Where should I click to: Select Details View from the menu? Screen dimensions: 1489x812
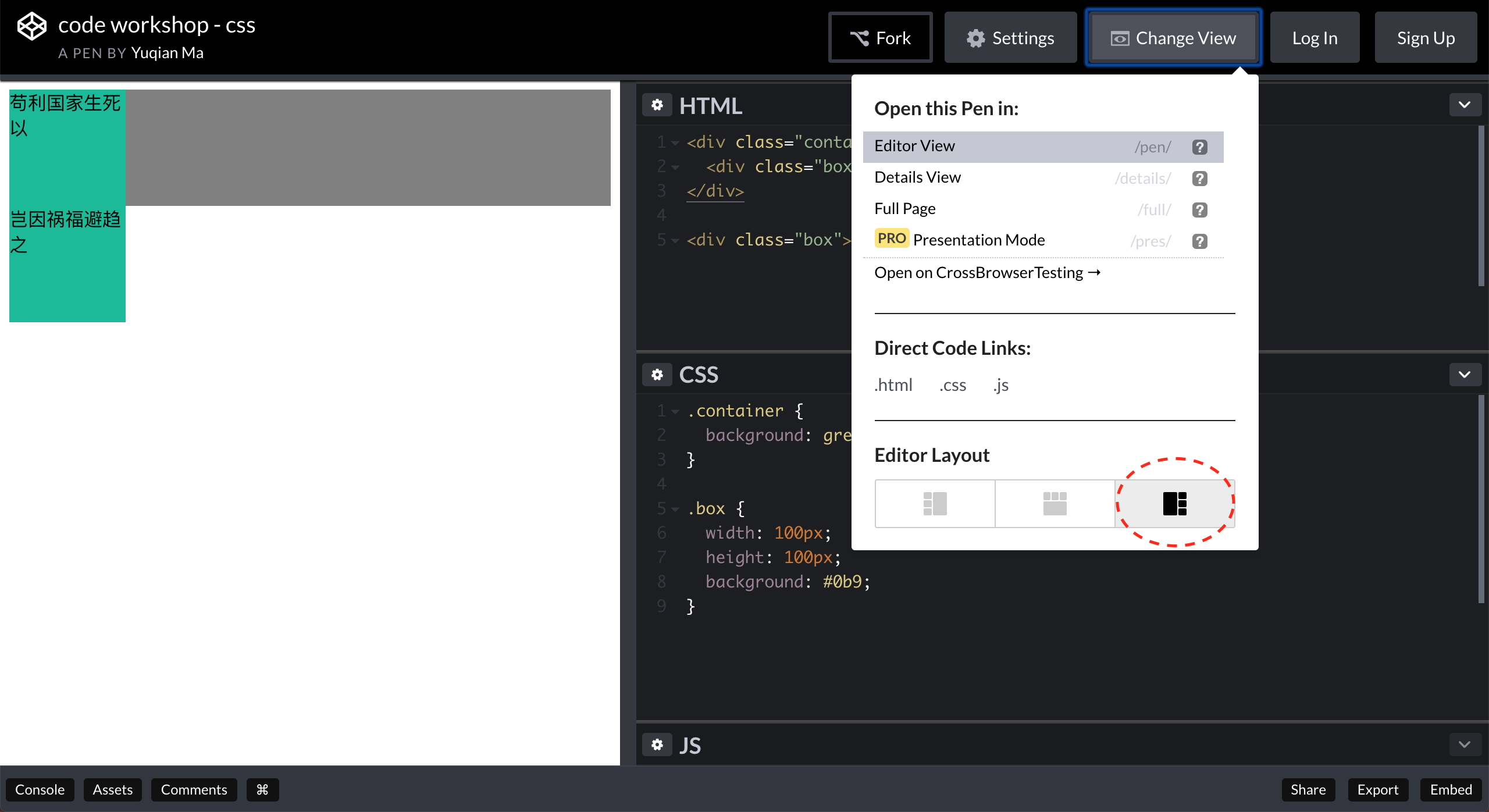(x=918, y=177)
